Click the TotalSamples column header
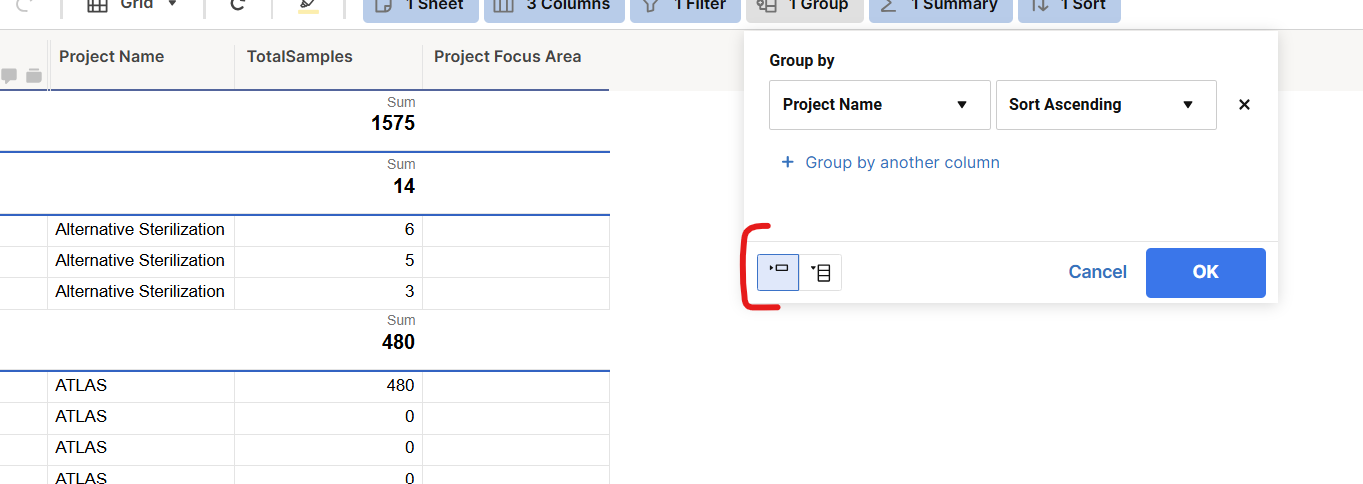 (x=300, y=57)
